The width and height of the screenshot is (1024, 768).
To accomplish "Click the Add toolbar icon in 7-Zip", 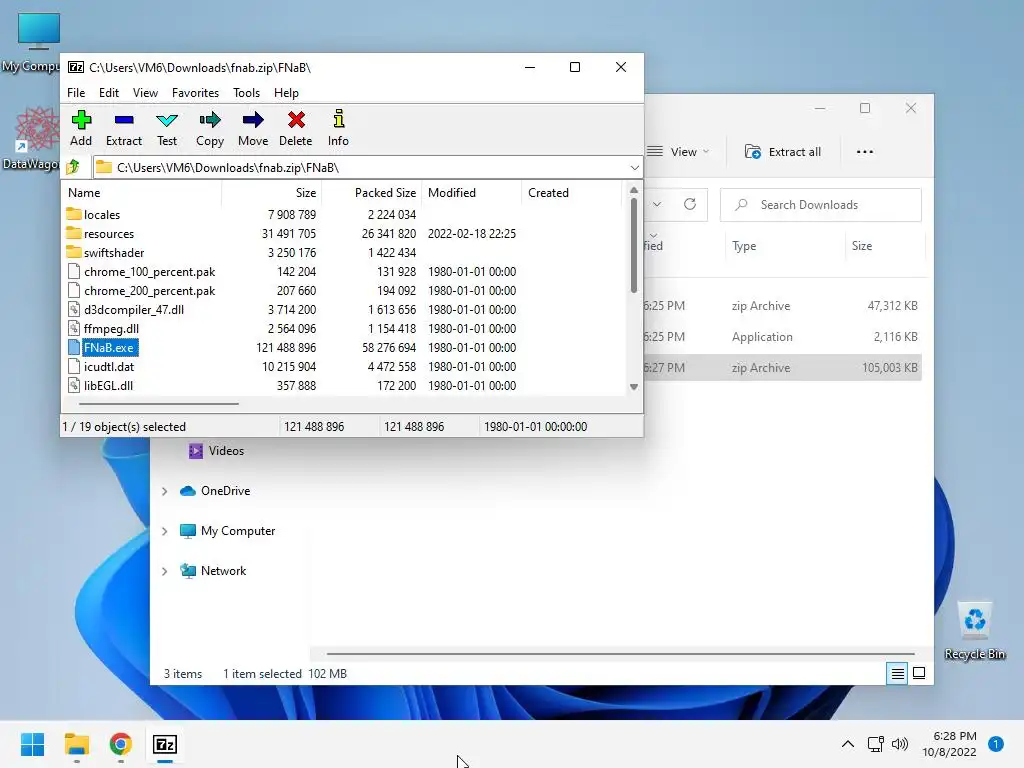I will click(x=81, y=128).
